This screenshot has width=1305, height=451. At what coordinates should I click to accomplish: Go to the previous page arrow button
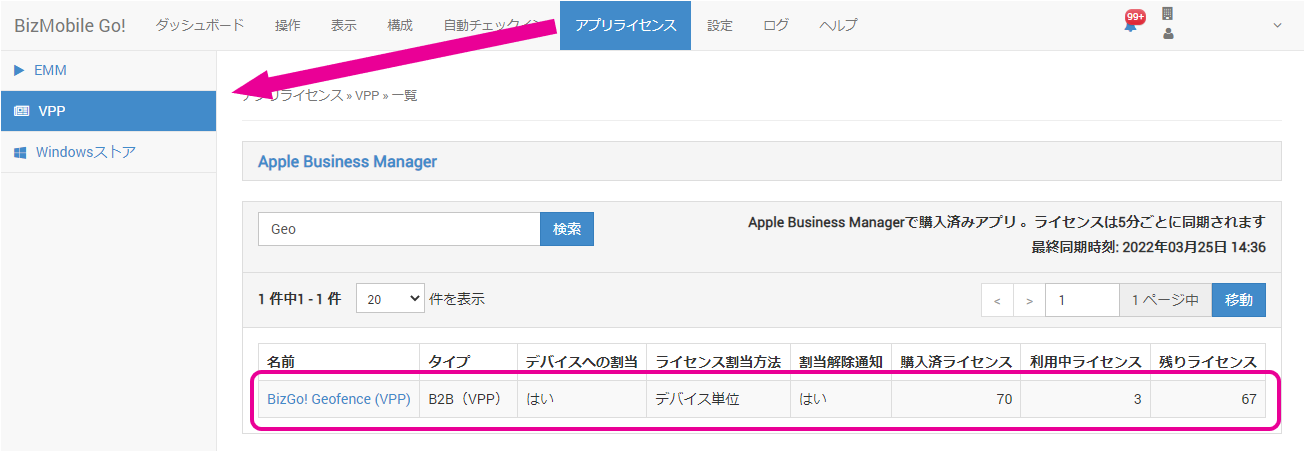997,300
